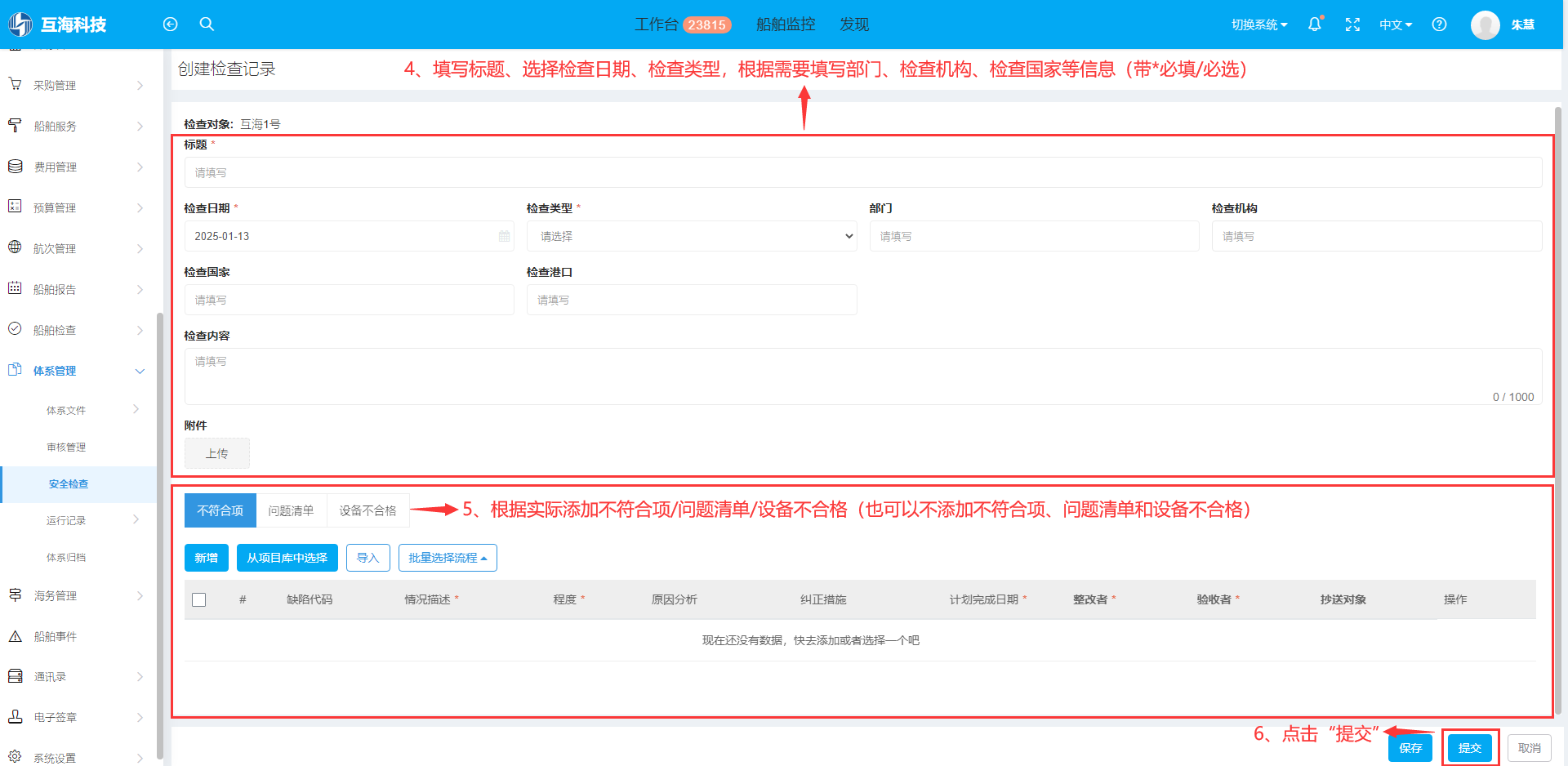Toggle fullscreen mode icon
1568x766 pixels.
tap(1352, 24)
